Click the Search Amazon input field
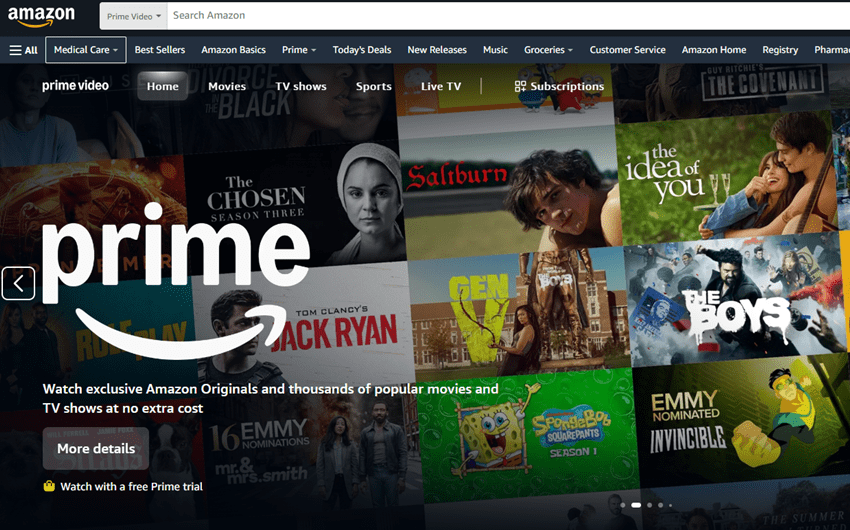850x530 pixels. click(508, 16)
